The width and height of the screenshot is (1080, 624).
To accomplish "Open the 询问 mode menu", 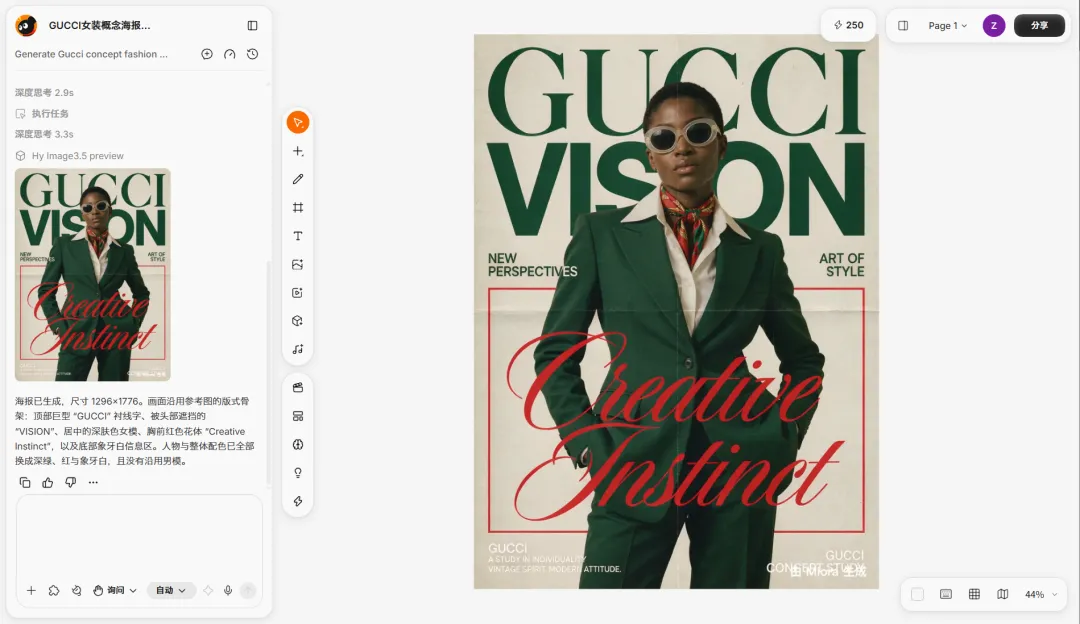I will coord(115,590).
